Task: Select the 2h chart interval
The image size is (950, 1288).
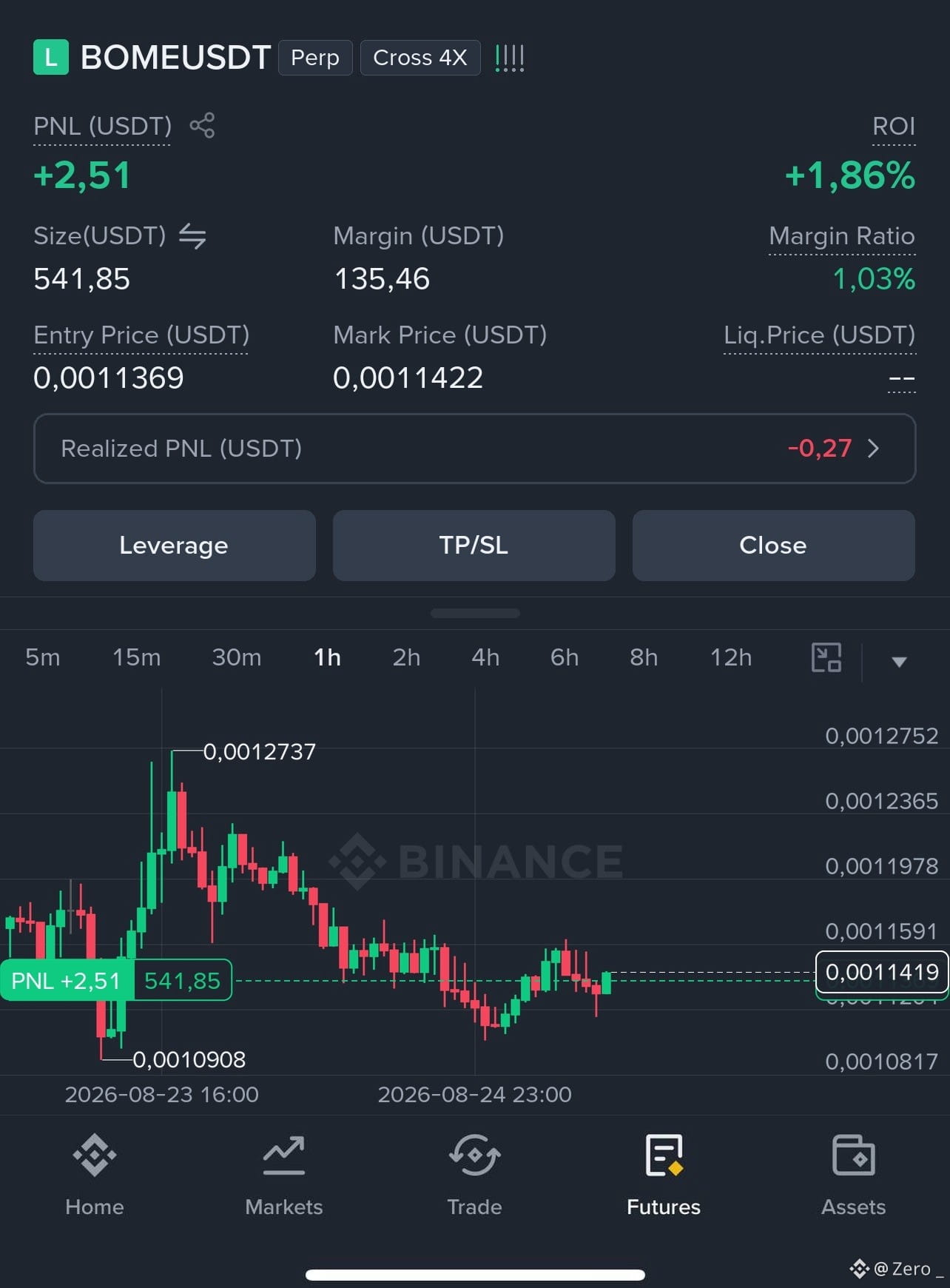Action: tap(406, 657)
